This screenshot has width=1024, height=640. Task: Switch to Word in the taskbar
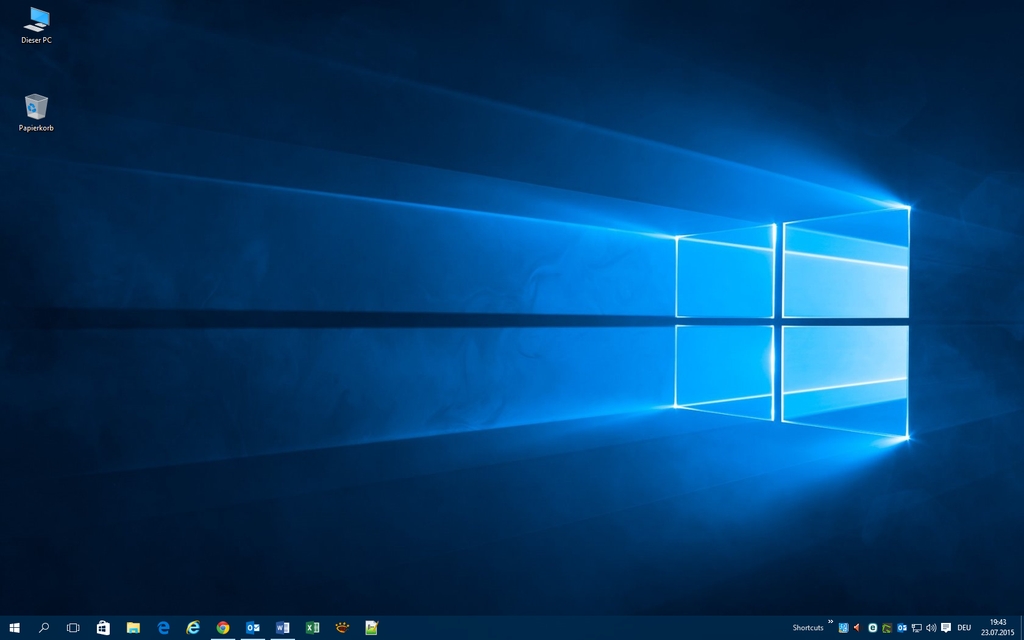pos(283,628)
